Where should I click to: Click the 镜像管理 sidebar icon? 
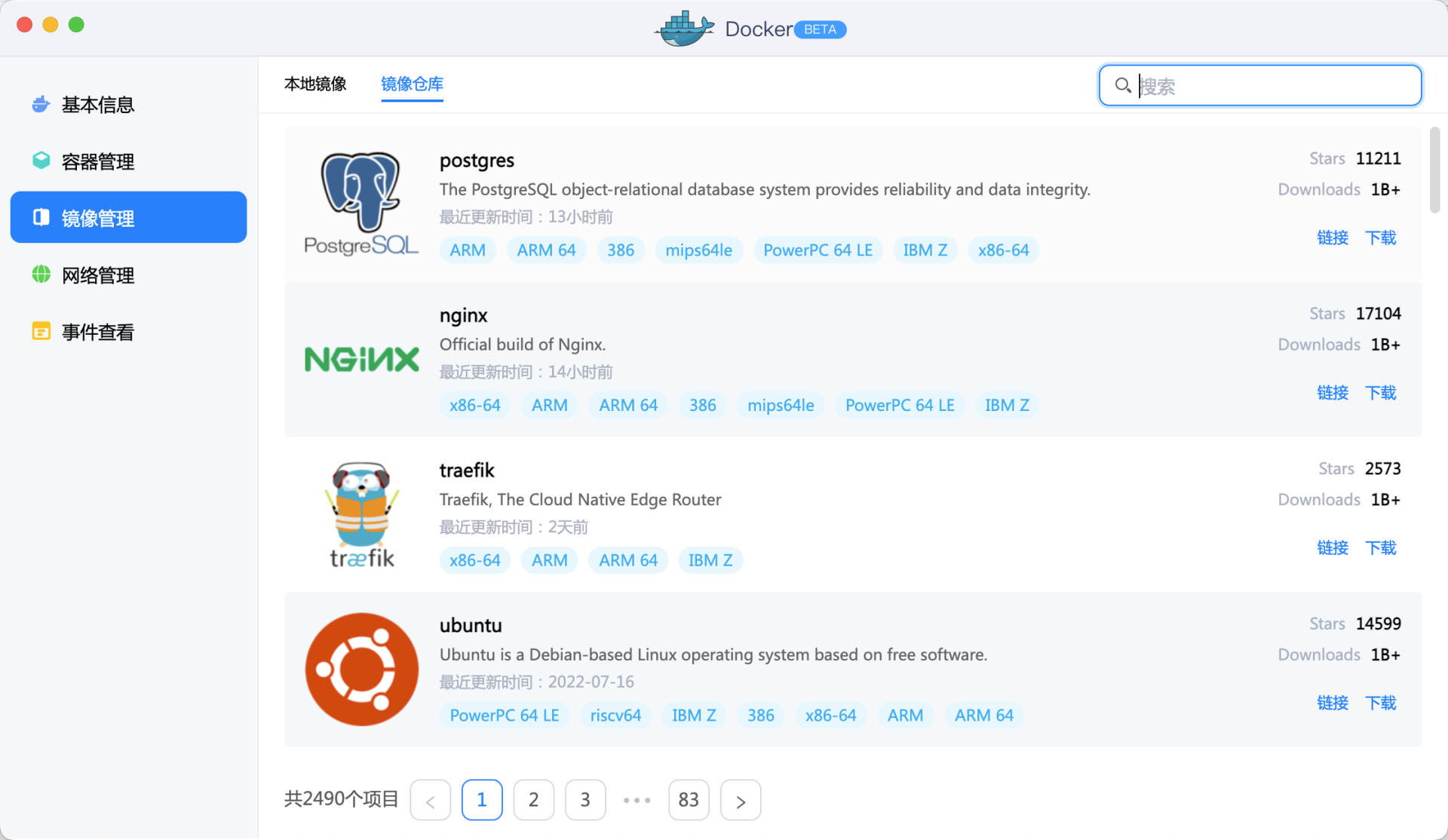pos(41,218)
